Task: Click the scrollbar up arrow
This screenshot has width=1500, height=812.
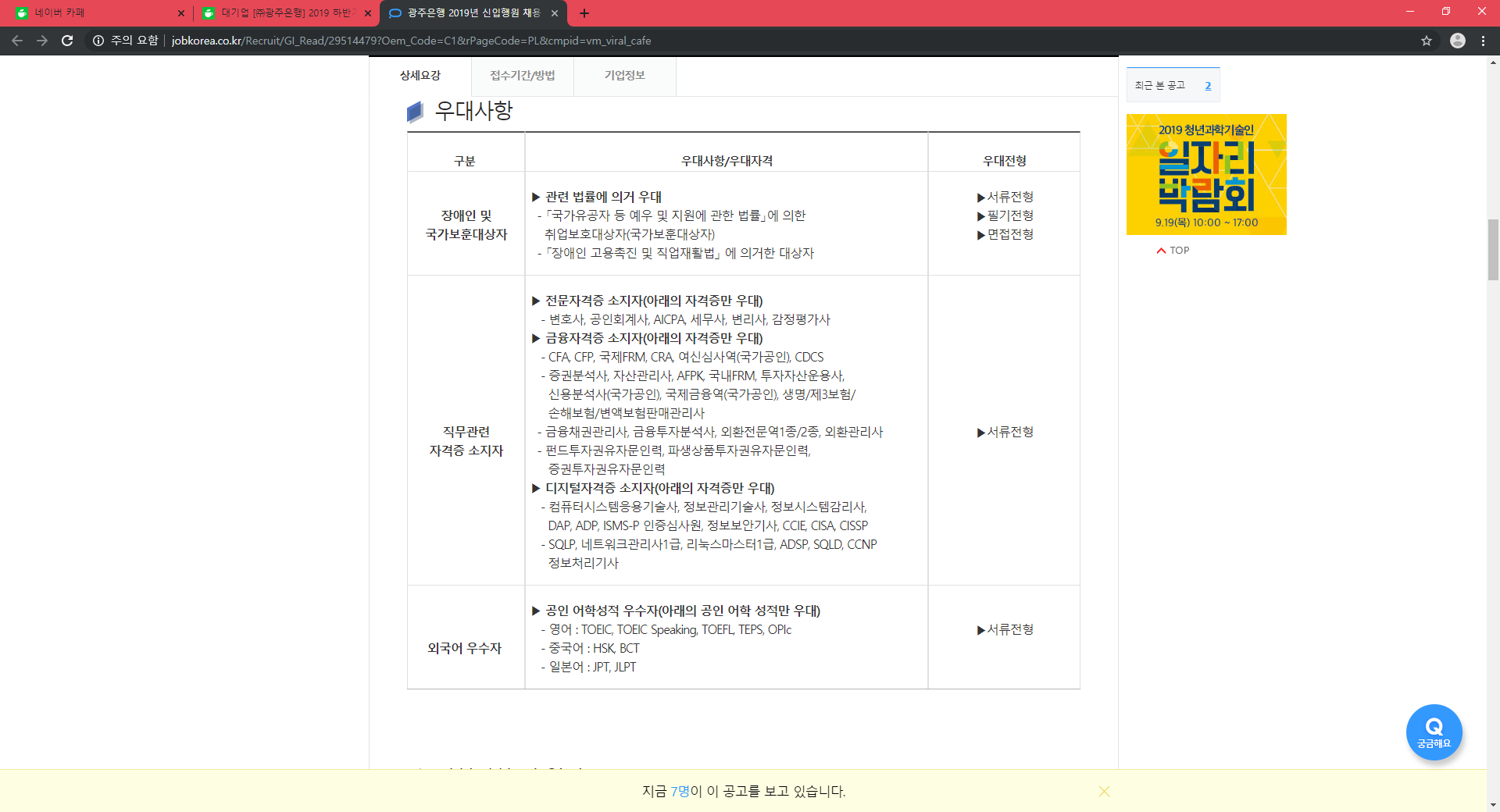Action: click(x=1493, y=62)
